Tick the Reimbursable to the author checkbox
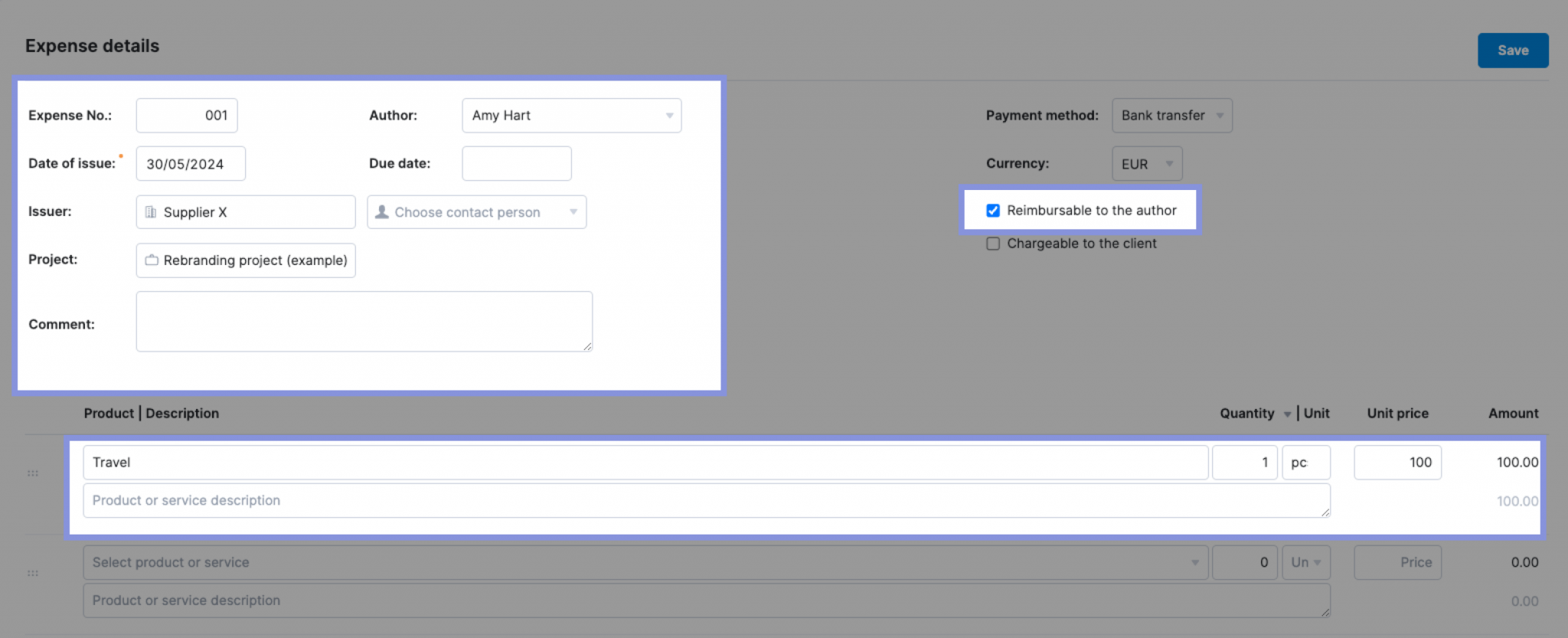 click(993, 211)
